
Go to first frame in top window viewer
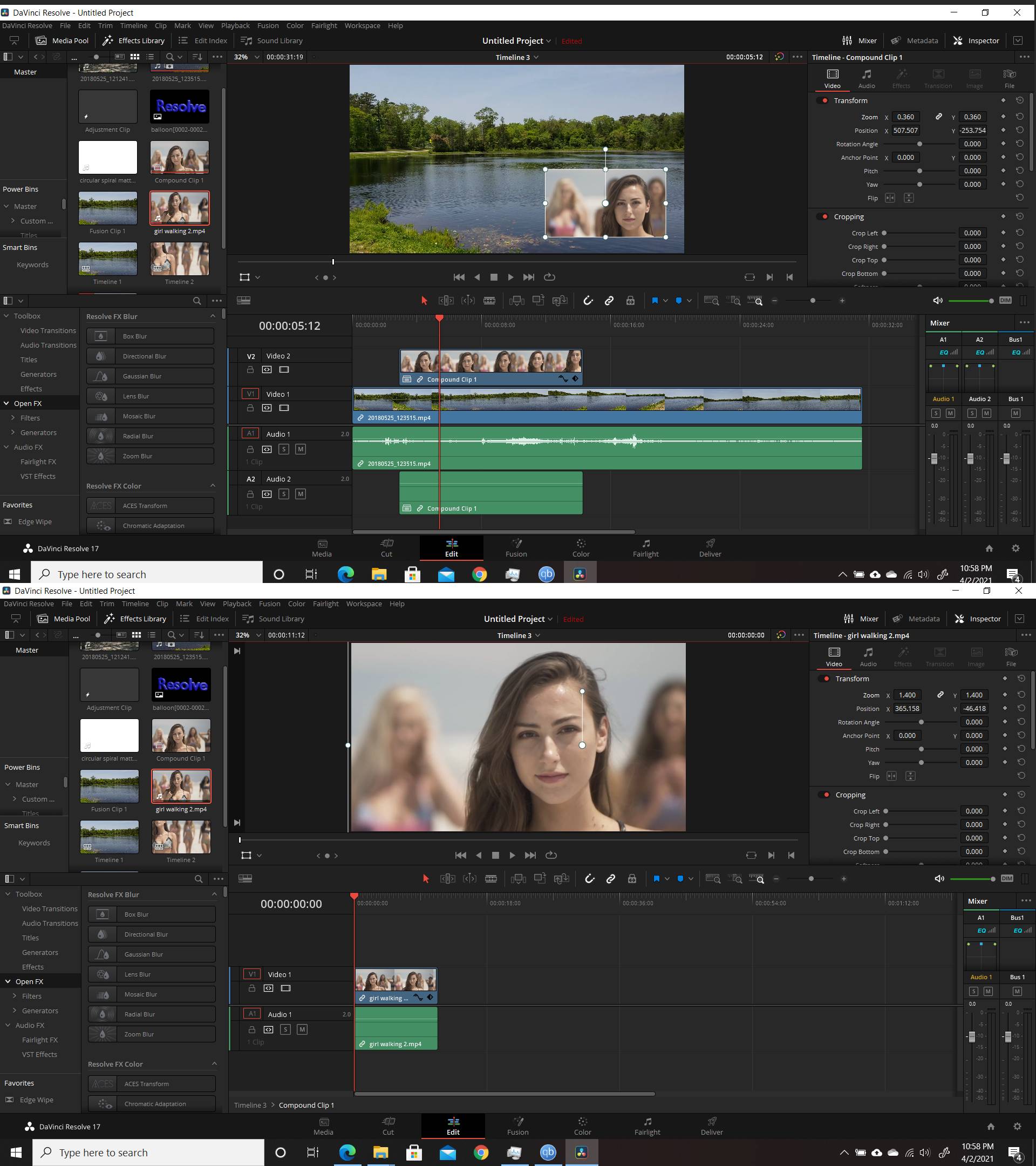point(459,277)
